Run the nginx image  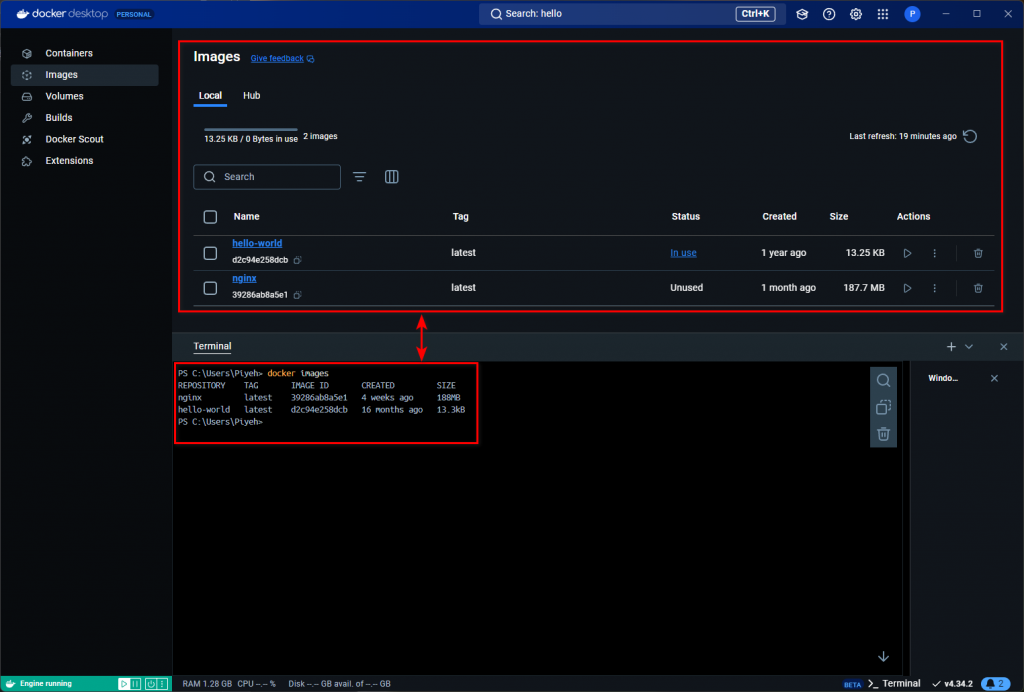(x=907, y=288)
